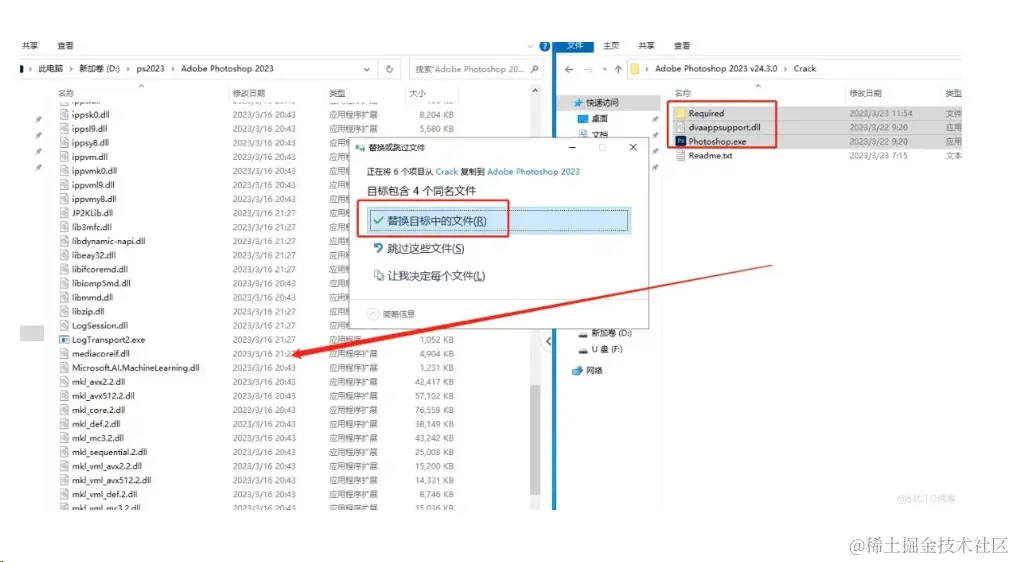Select the Photoshop.exe application icon
This screenshot has height=562, width=1015.
click(x=680, y=141)
